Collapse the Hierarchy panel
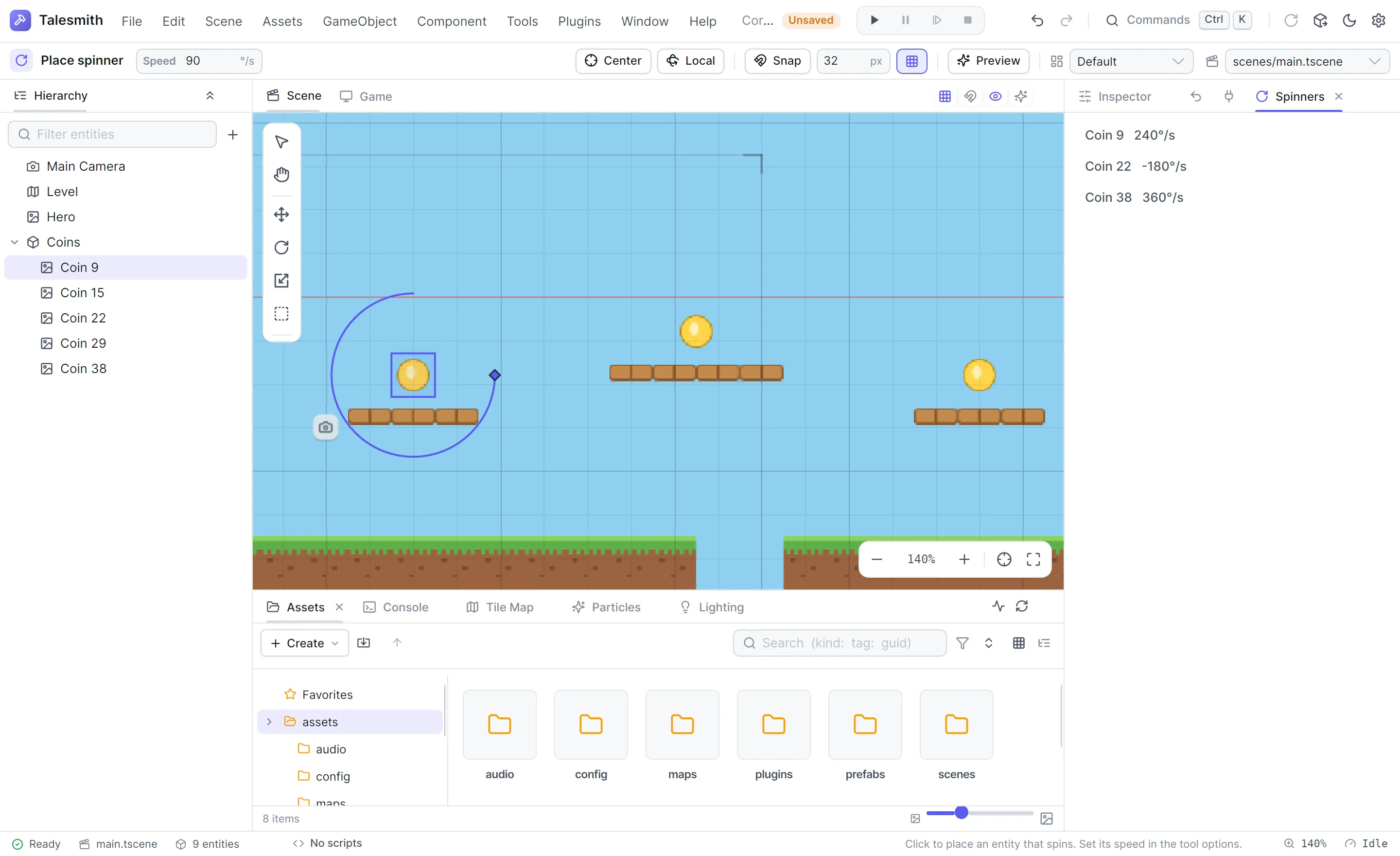 coord(210,95)
